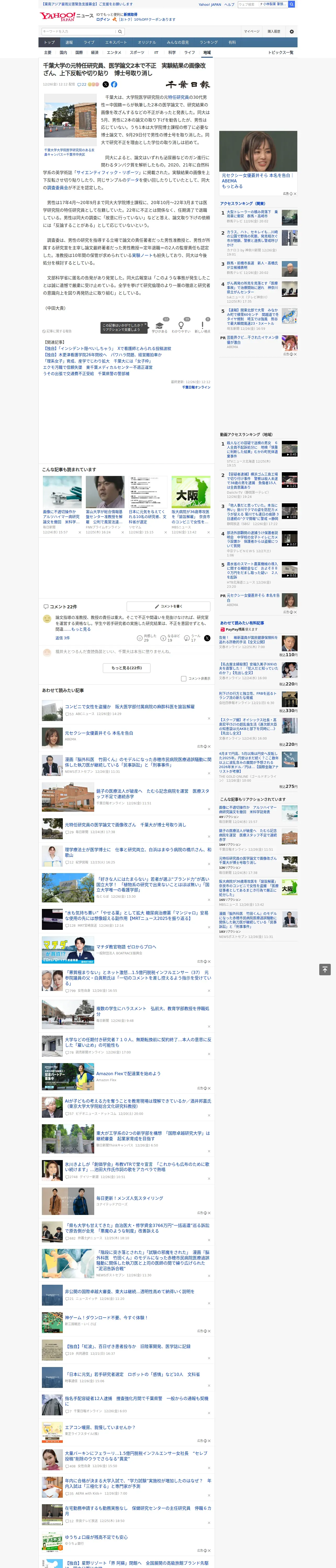
Task: Share the article on Facebook
Action: point(114,85)
